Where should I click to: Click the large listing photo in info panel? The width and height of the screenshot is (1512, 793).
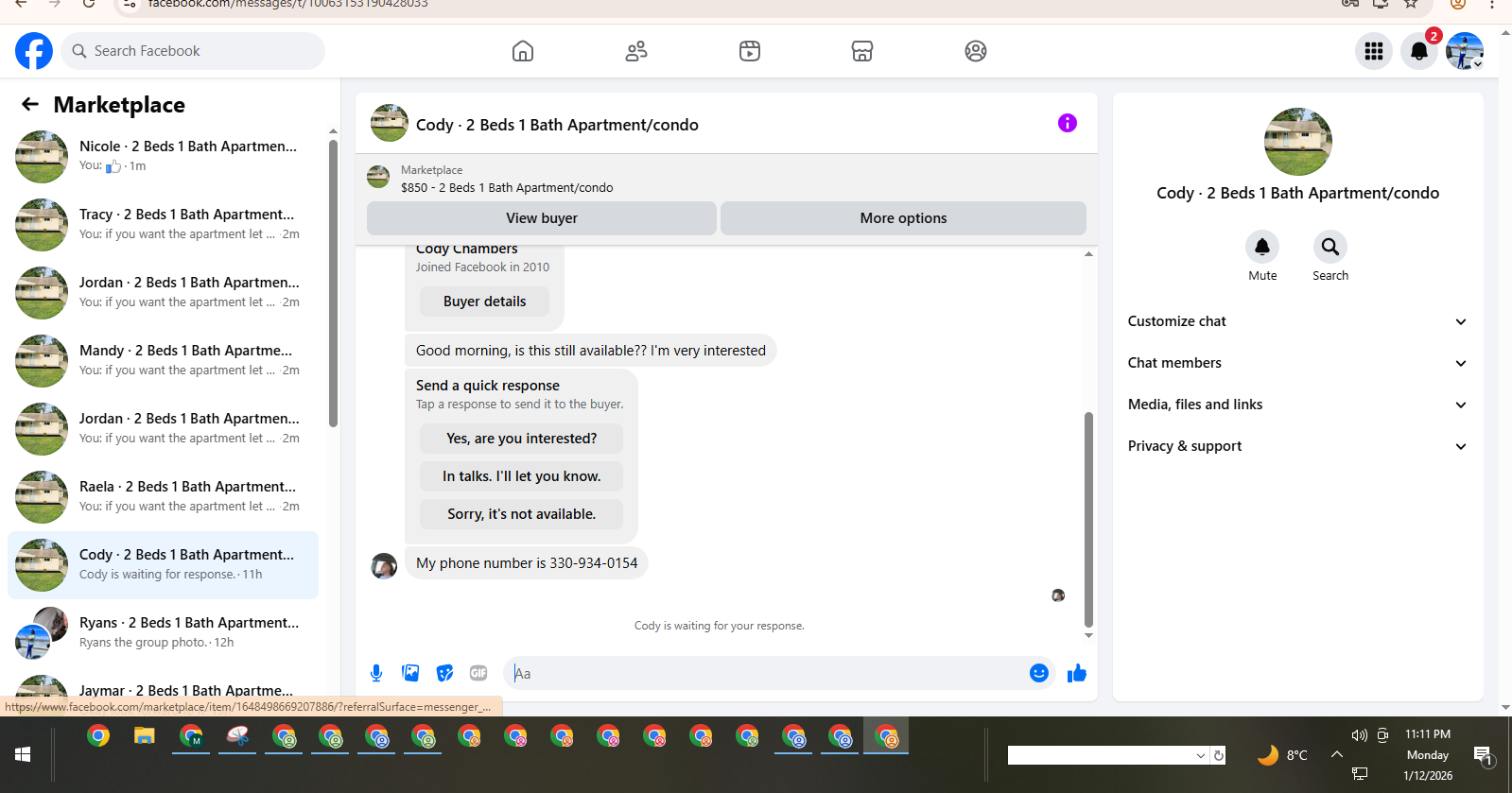(1297, 142)
